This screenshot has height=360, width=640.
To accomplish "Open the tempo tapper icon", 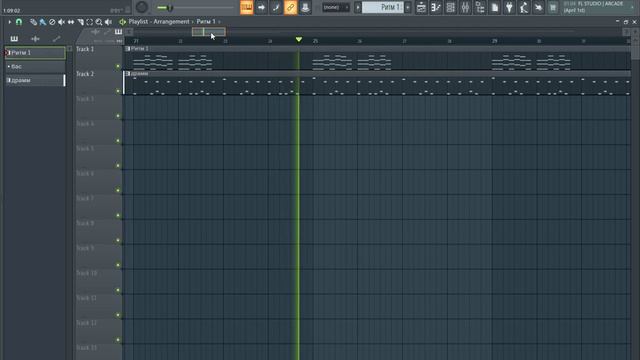I will click(x=524, y=7).
